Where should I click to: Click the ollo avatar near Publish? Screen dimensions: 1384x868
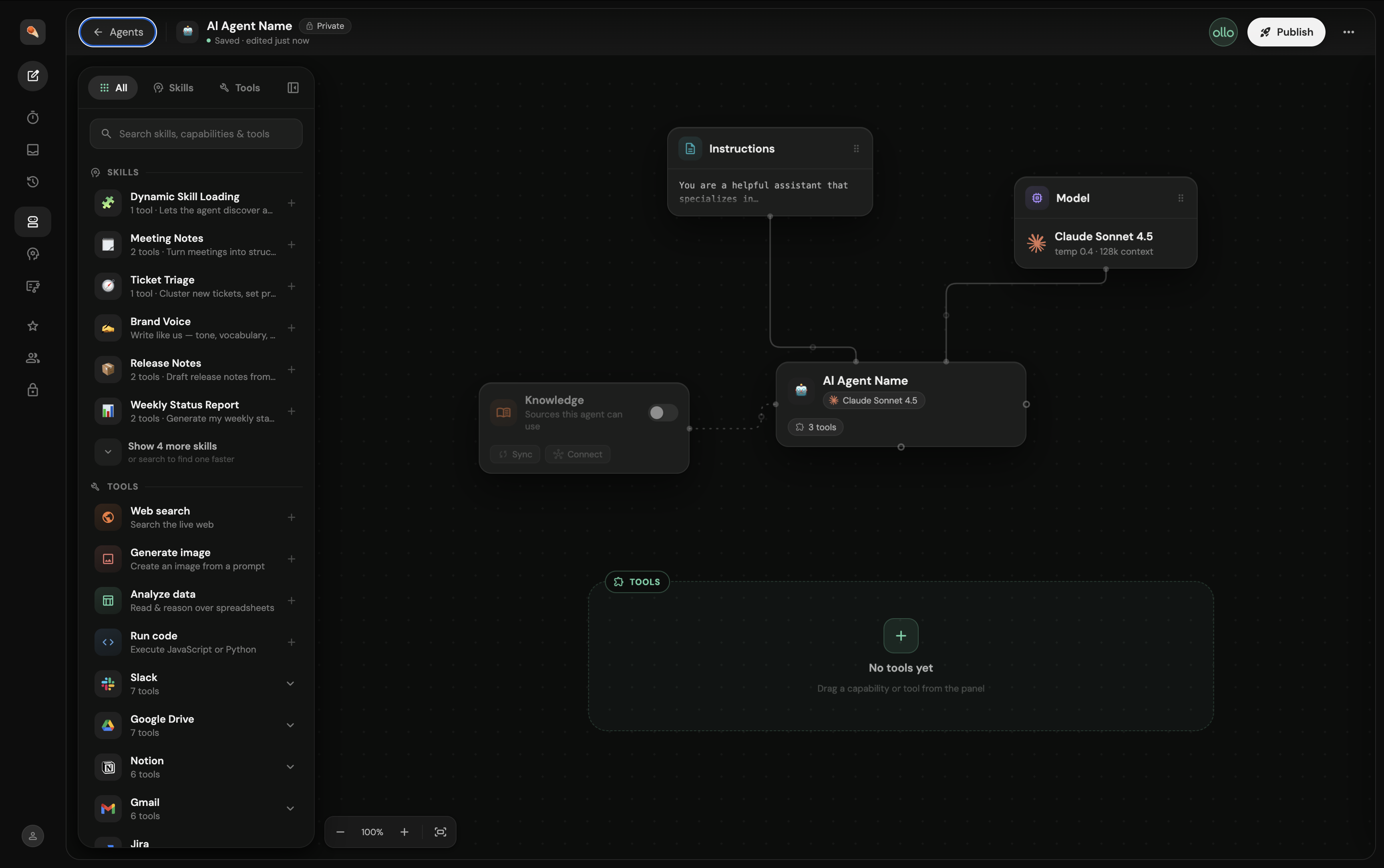[1223, 32]
